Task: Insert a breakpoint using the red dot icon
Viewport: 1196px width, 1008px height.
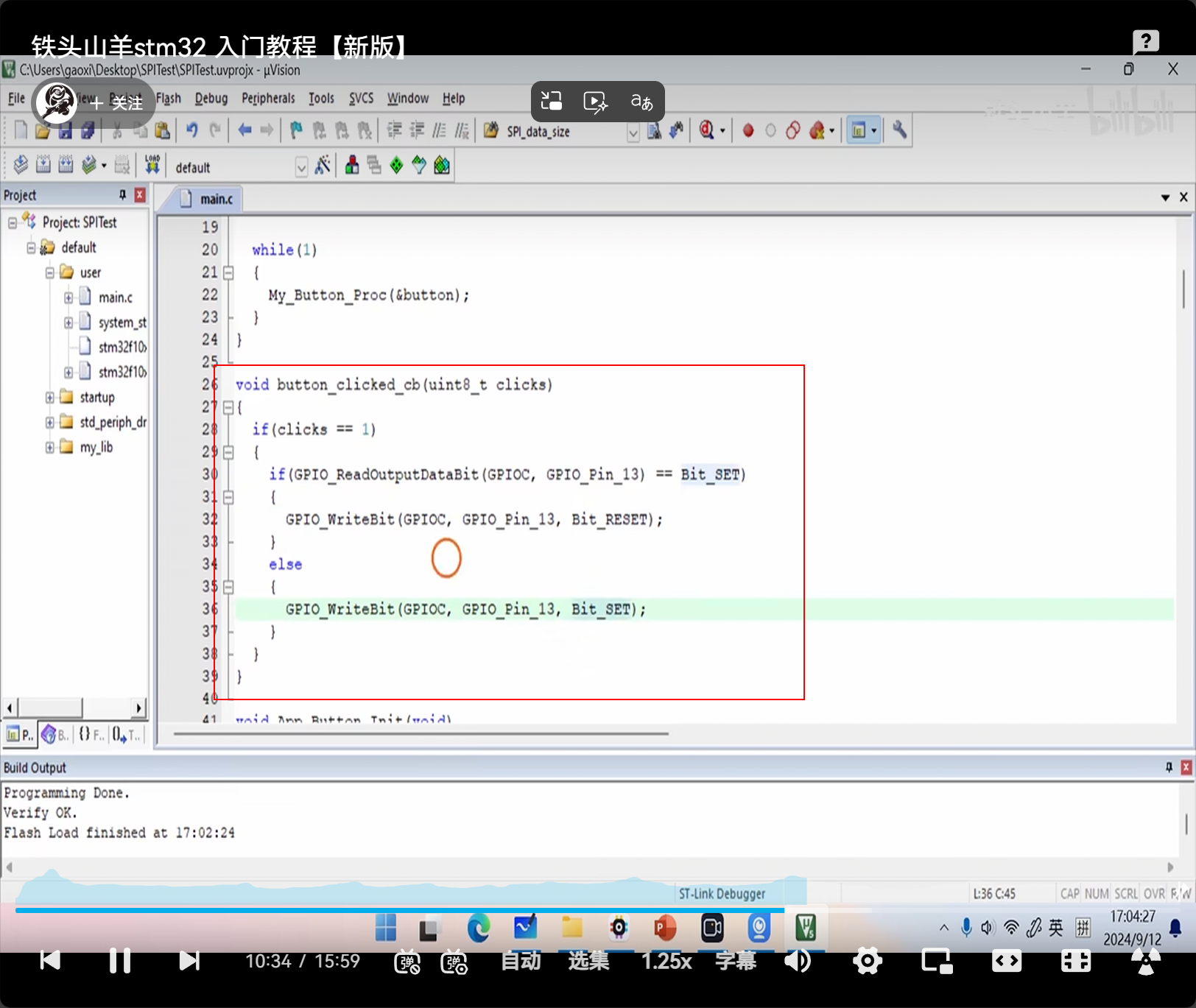Action: (x=748, y=131)
